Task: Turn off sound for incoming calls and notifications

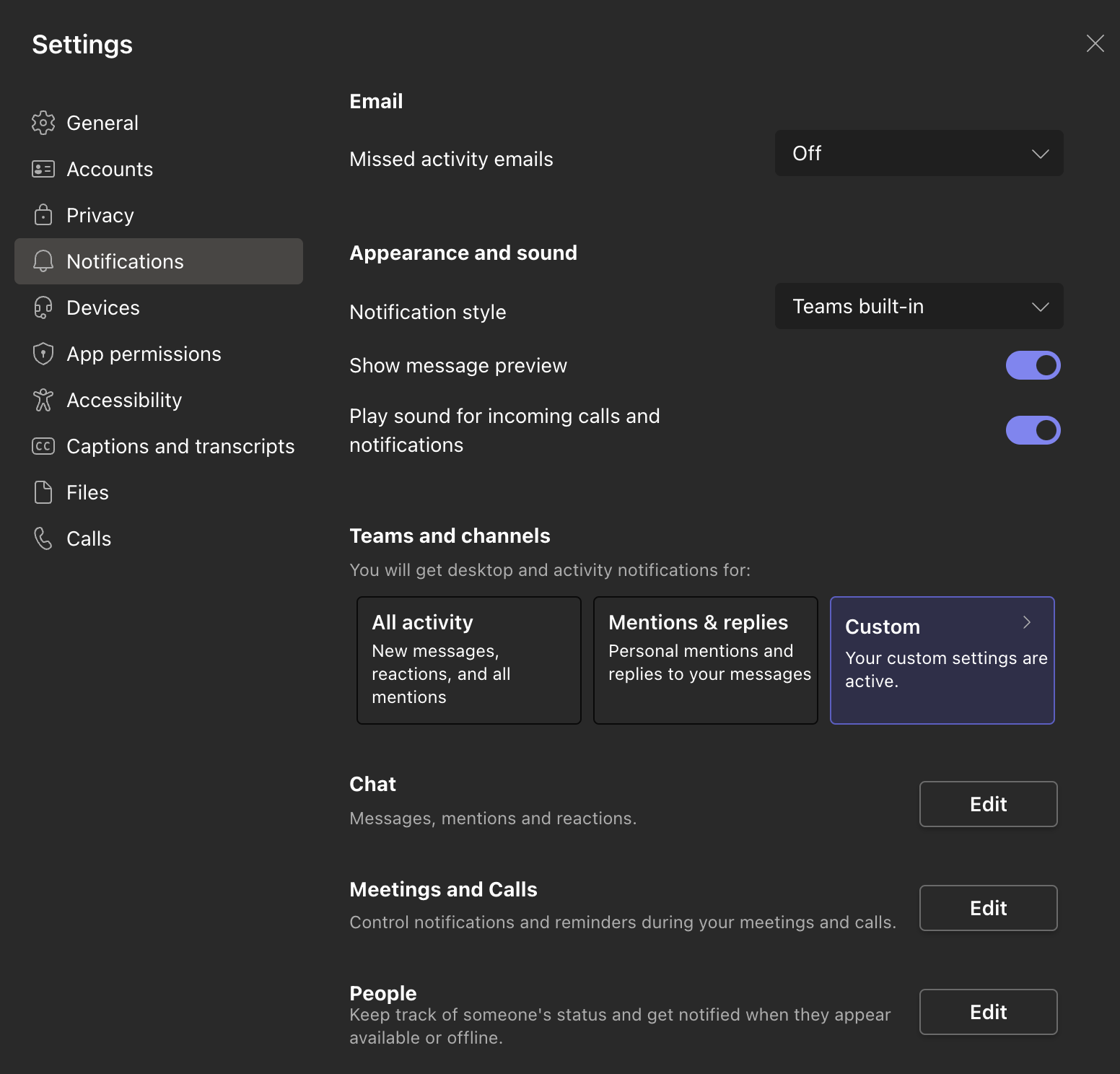Action: (x=1033, y=430)
